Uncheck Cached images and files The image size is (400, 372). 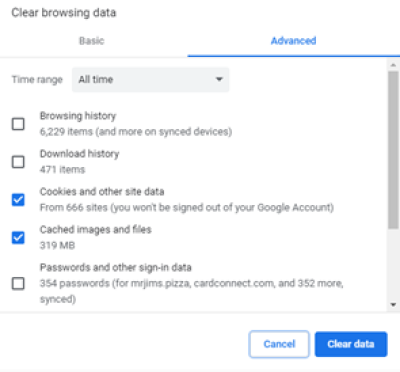pyautogui.click(x=18, y=238)
